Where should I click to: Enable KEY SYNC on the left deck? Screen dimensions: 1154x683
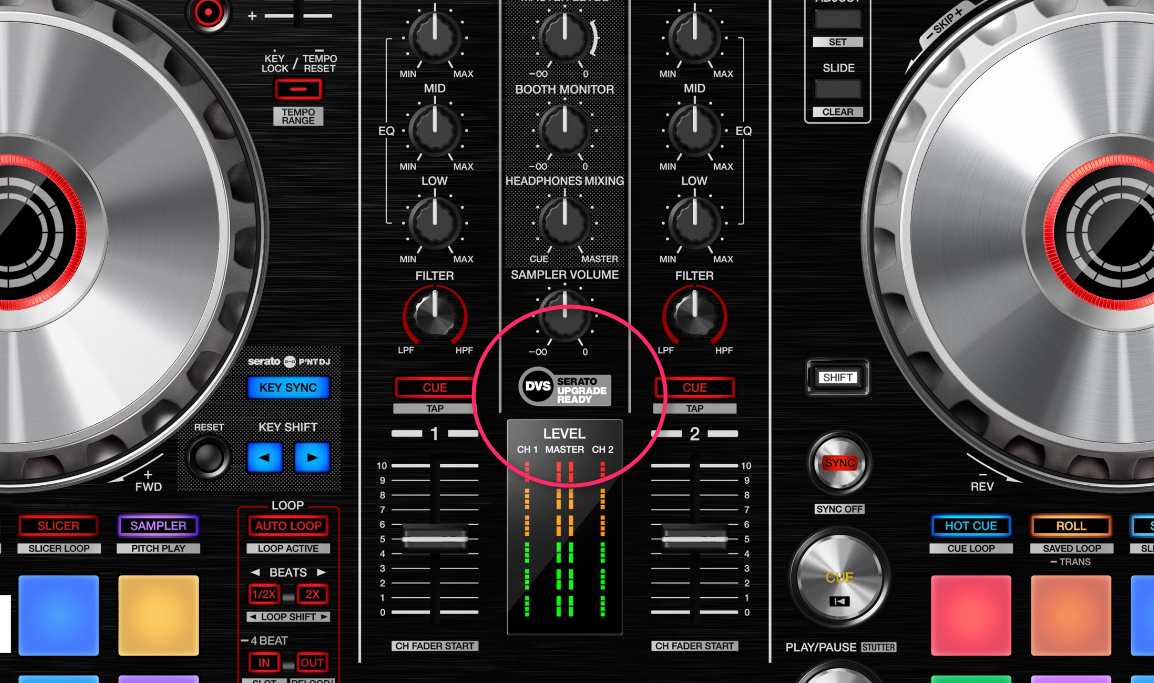click(288, 388)
